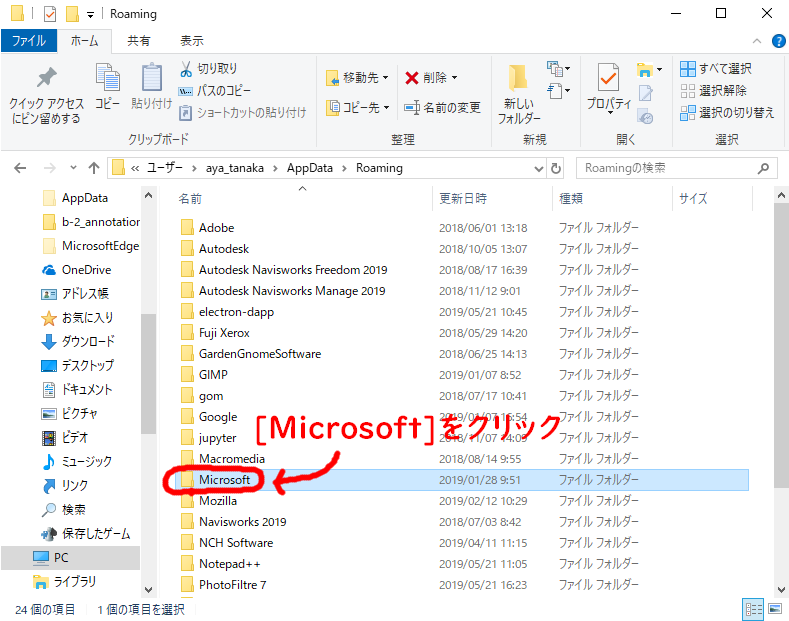Click the file list vertical scrollbar

781,345
